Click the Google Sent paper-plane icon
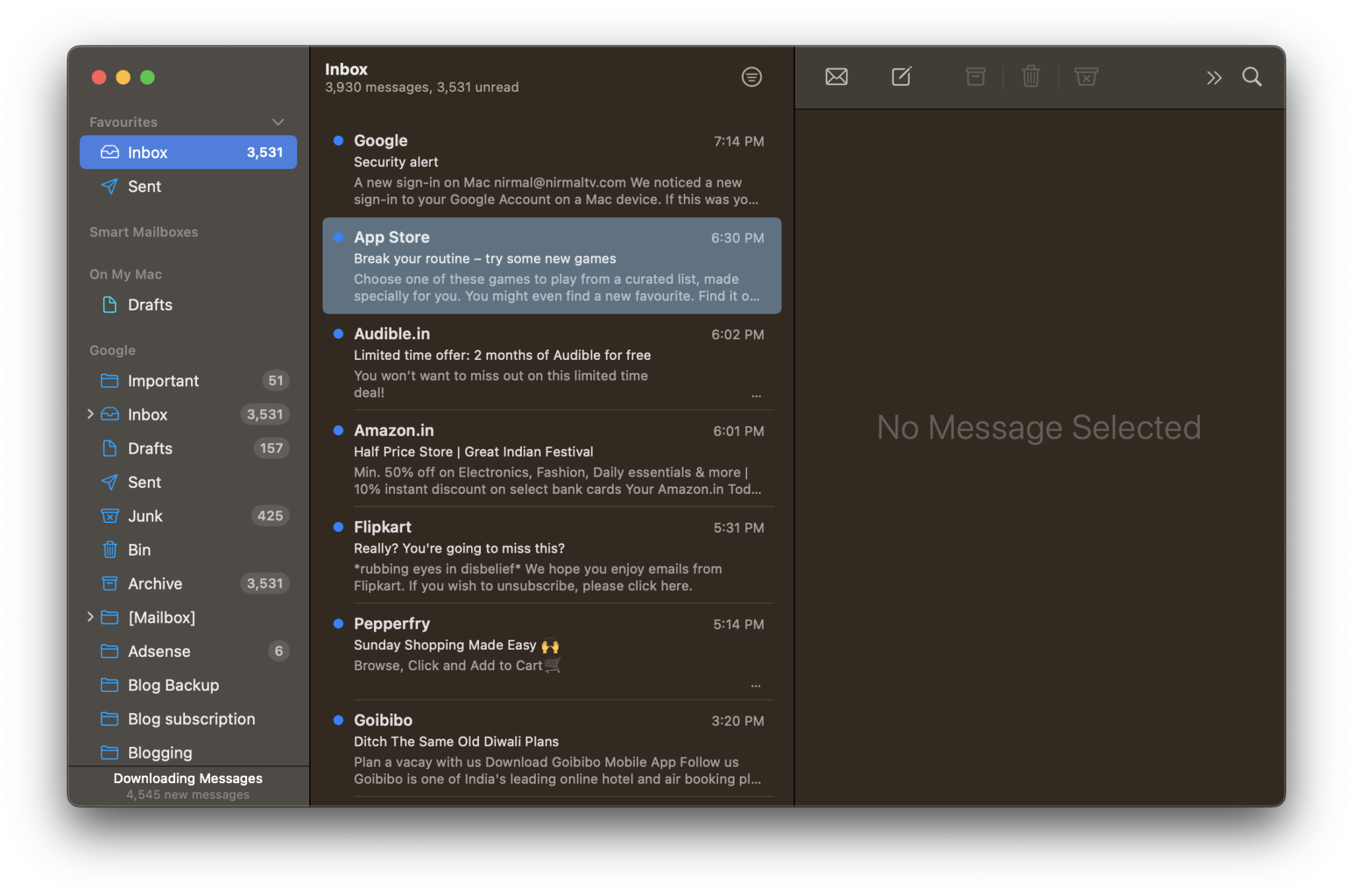This screenshot has width=1353, height=896. 110,482
